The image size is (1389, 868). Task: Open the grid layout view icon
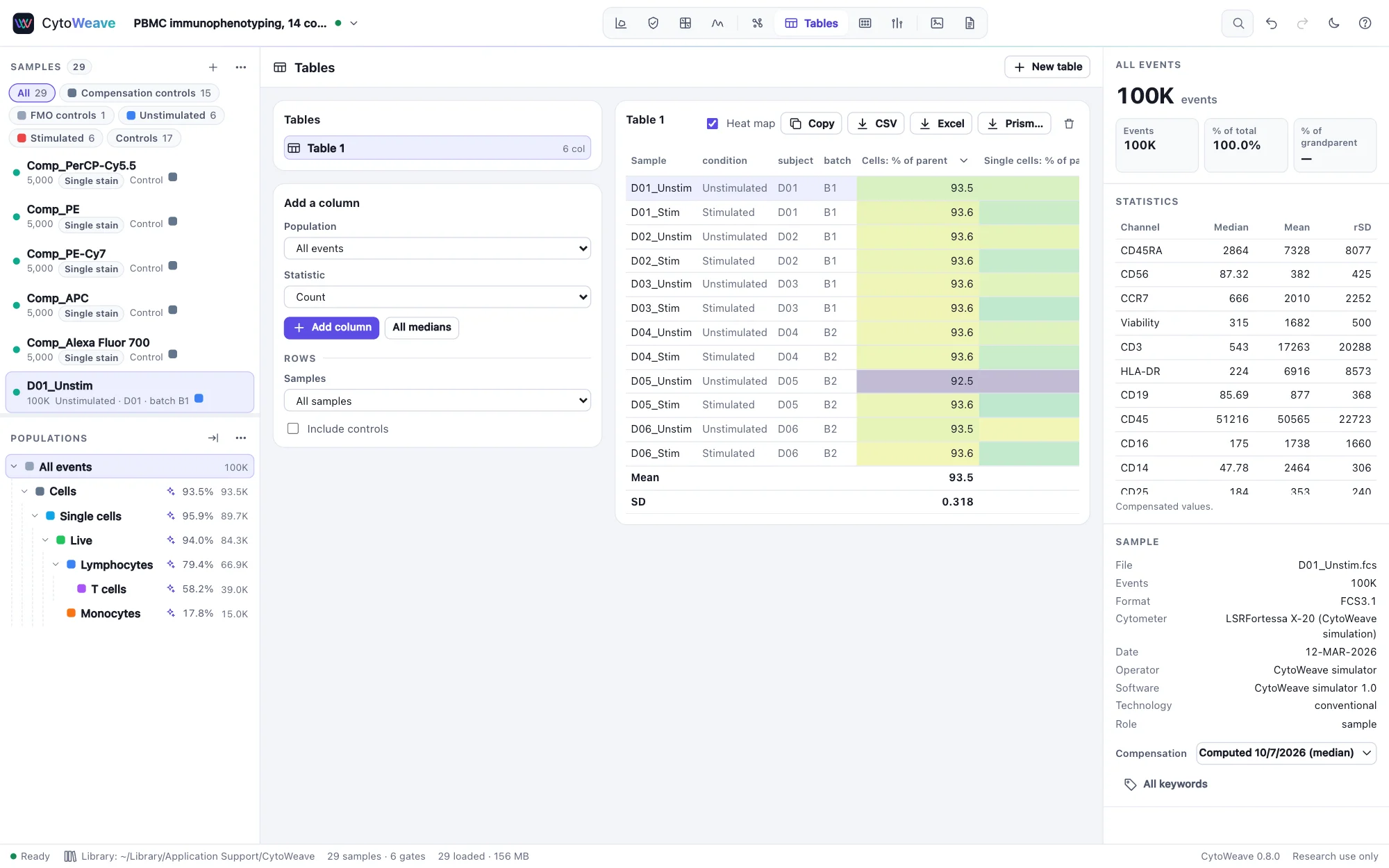685,23
